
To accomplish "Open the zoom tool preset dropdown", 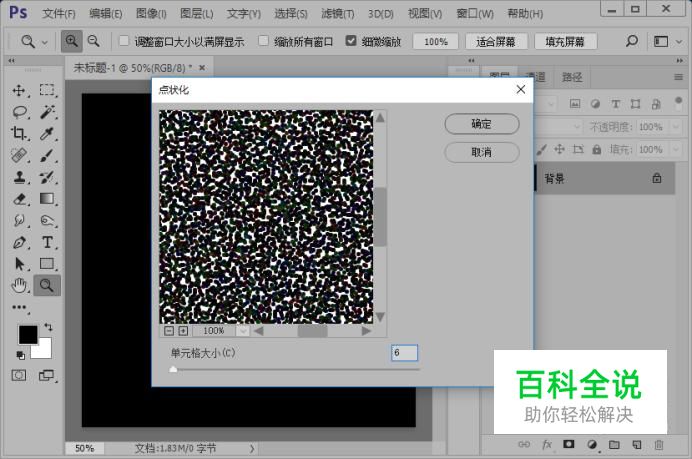I will click(45, 43).
